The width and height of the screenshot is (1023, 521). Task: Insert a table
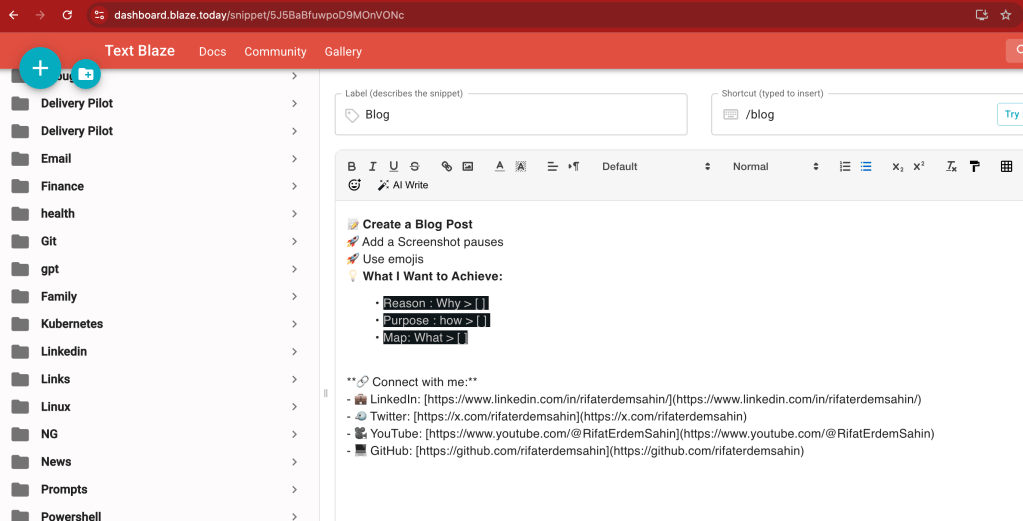click(1006, 166)
